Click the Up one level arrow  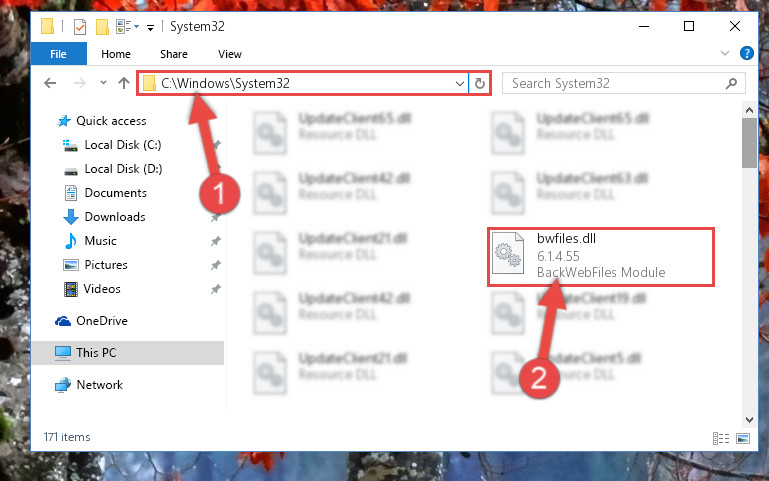[x=124, y=83]
